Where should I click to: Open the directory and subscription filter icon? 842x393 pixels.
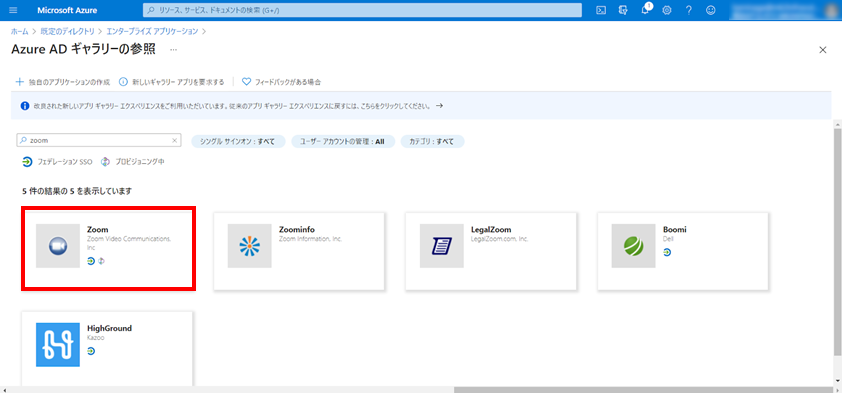click(x=623, y=10)
